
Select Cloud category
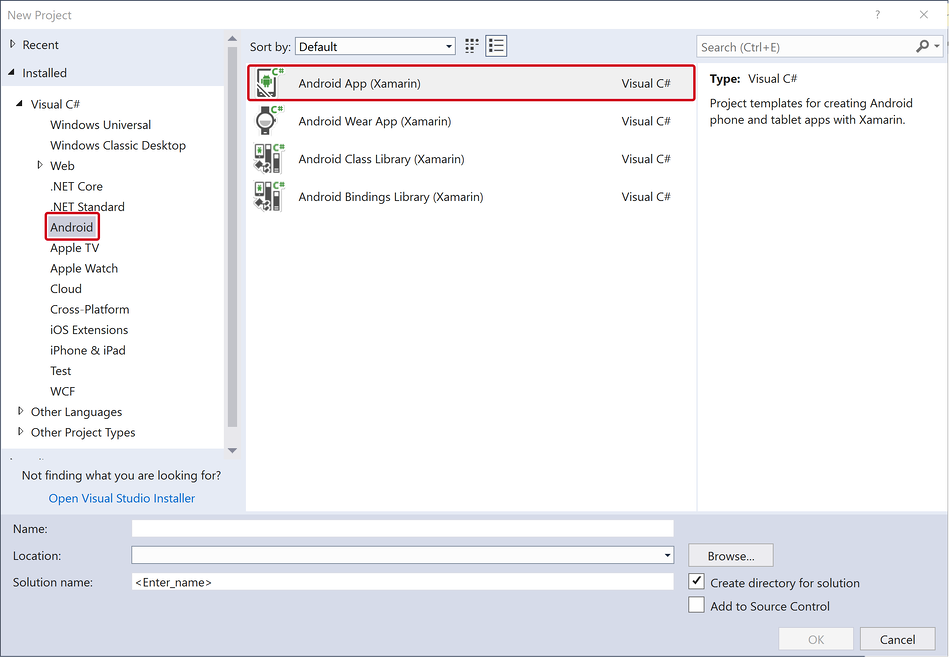click(65, 289)
